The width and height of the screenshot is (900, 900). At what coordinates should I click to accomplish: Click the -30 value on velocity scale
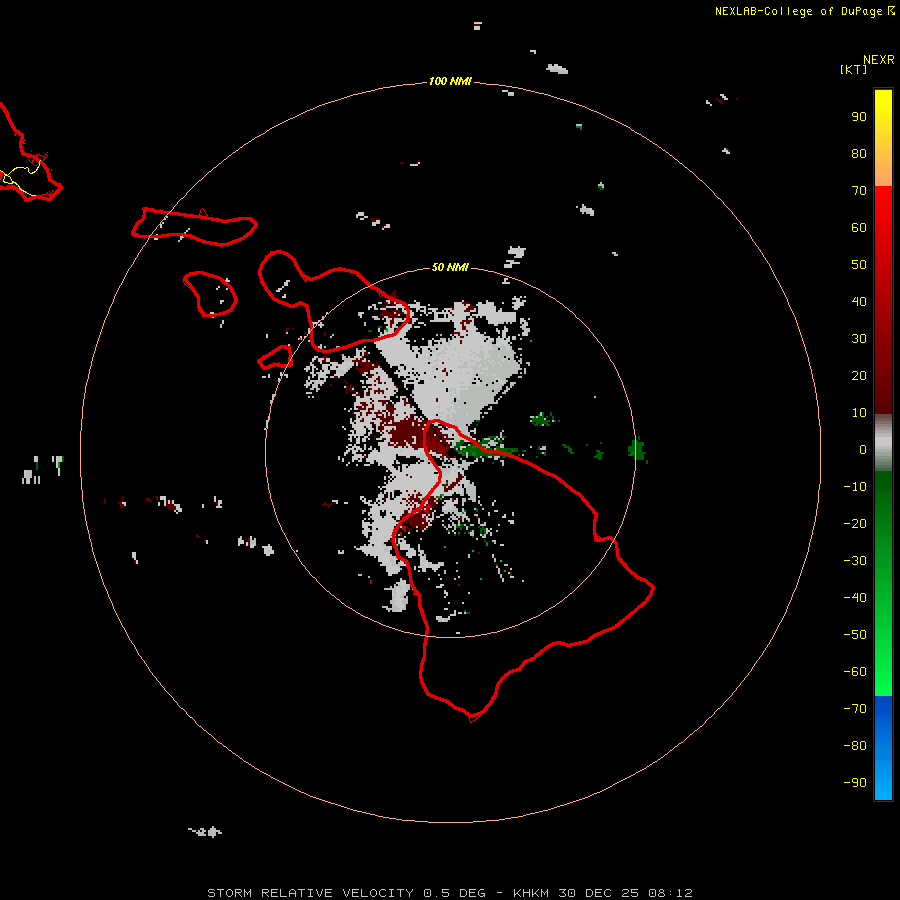tap(855, 561)
